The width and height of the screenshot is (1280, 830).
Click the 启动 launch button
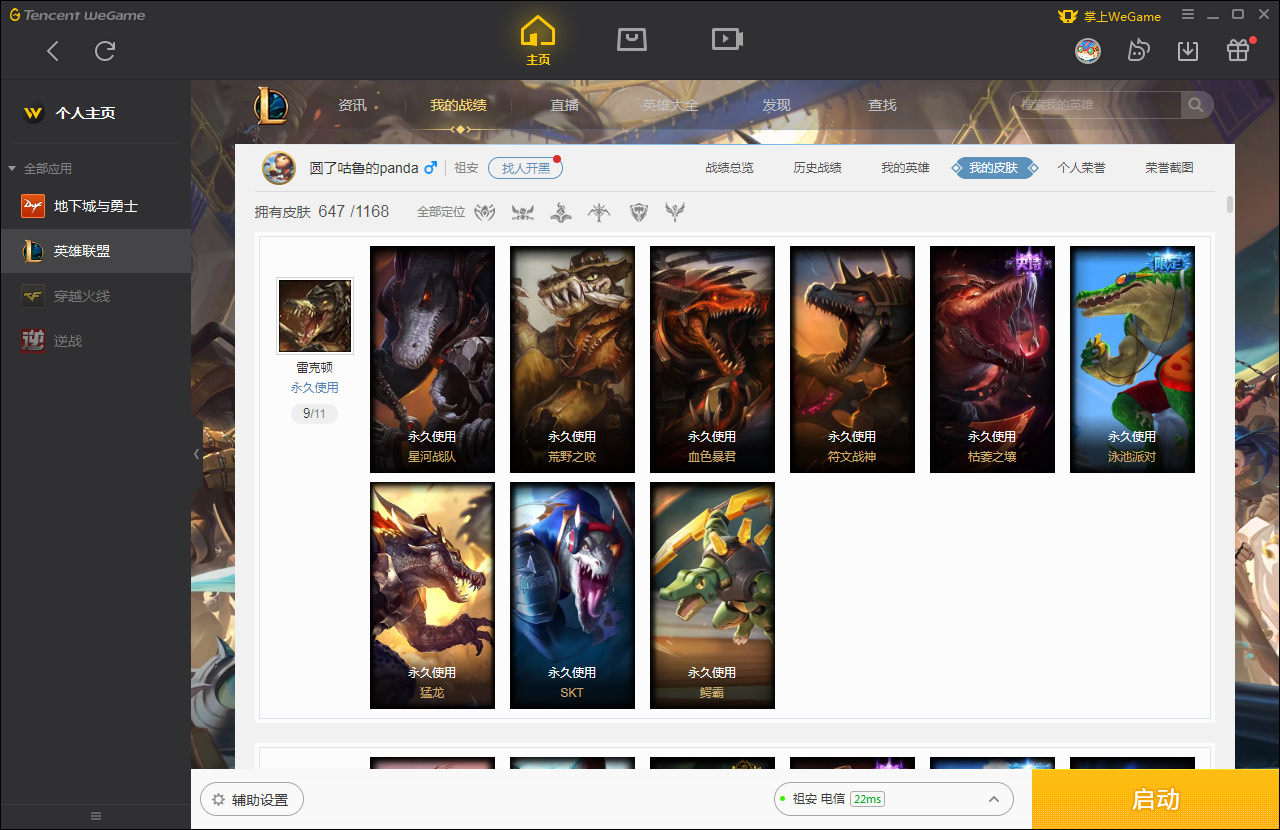point(1156,799)
